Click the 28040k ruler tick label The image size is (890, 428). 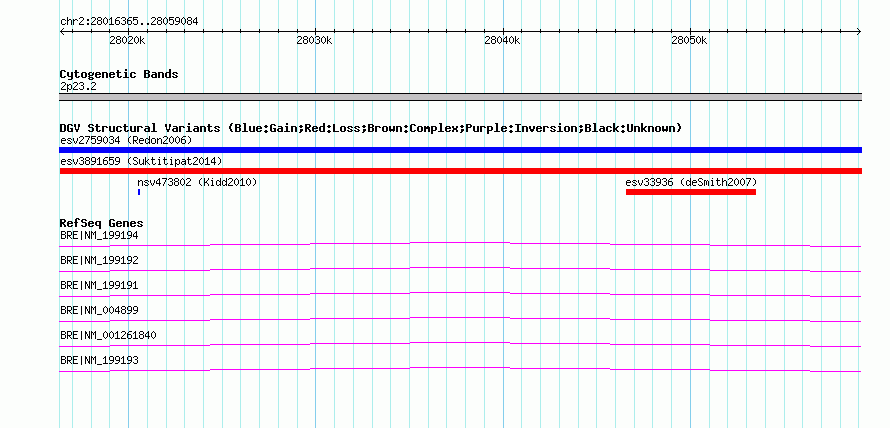coord(502,40)
